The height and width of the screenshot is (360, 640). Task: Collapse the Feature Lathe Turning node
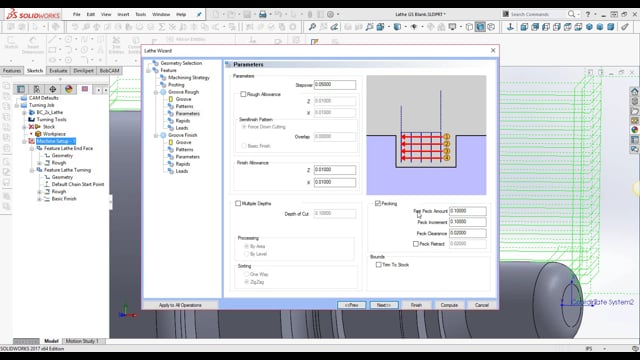pos(32,170)
